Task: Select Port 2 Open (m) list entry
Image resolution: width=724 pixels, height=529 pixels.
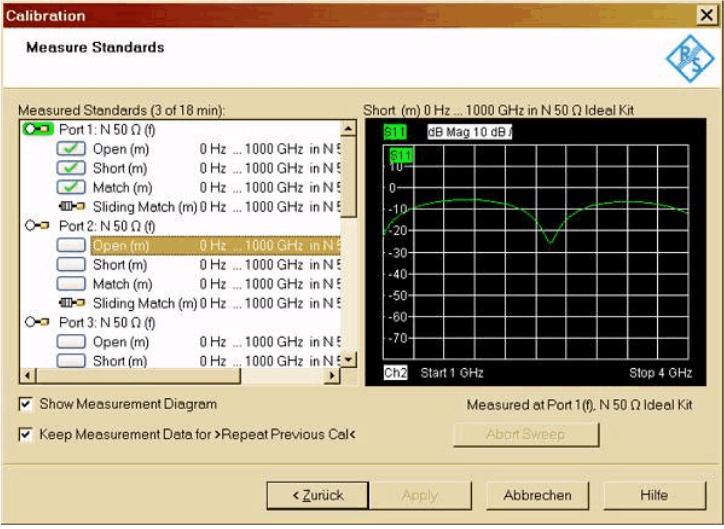Action: (120, 246)
